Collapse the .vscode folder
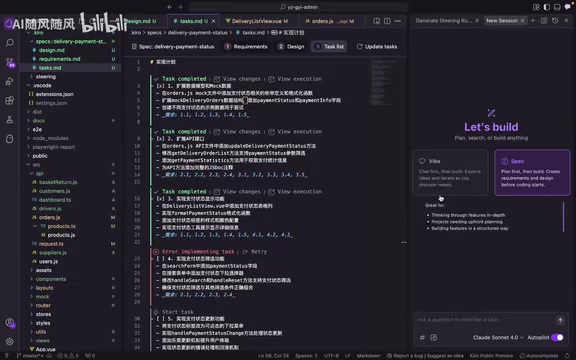 42,85
